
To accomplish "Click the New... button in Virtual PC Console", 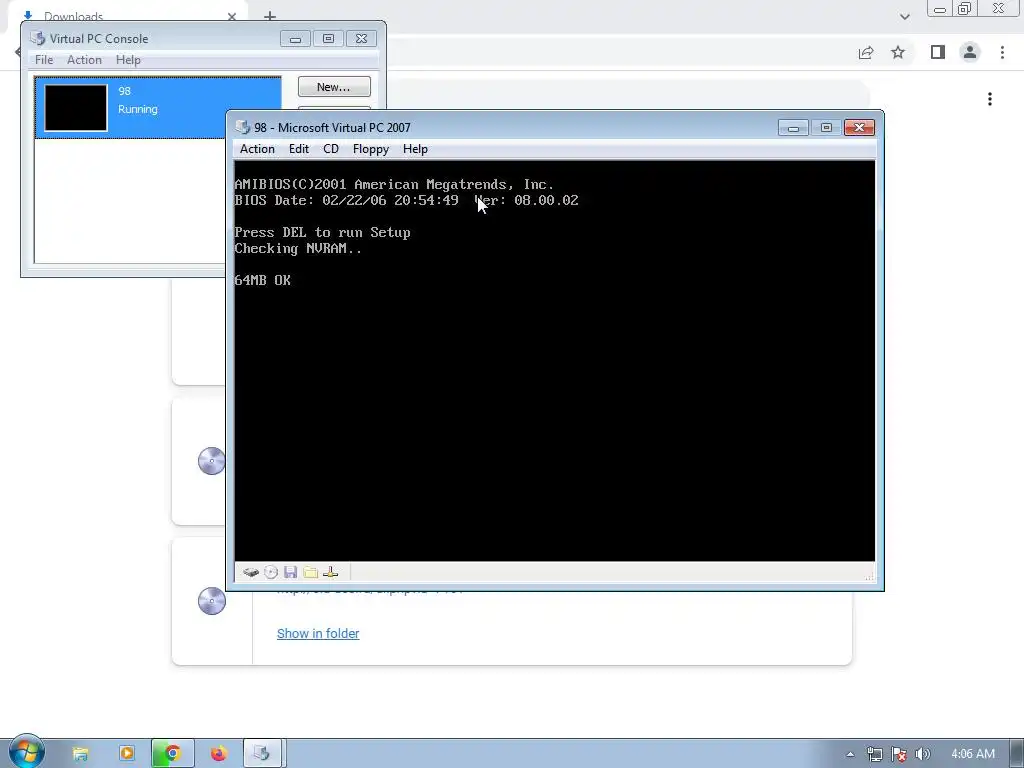I will point(334,87).
